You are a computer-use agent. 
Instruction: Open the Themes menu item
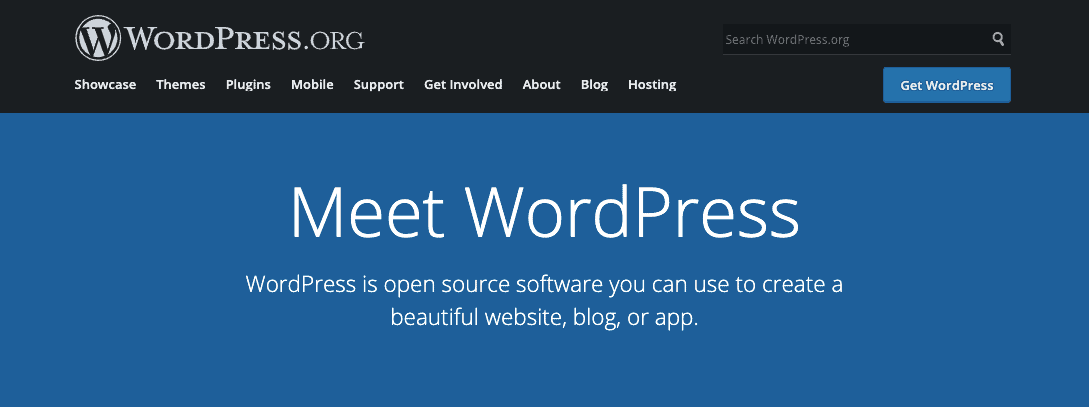tap(181, 85)
